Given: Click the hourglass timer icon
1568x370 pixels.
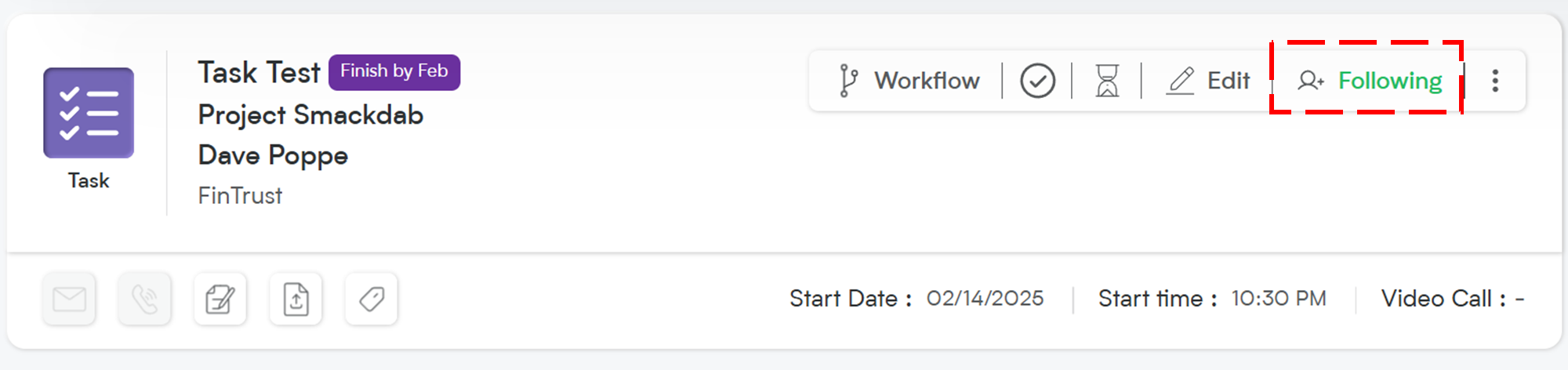Looking at the screenshot, I should click(1107, 81).
